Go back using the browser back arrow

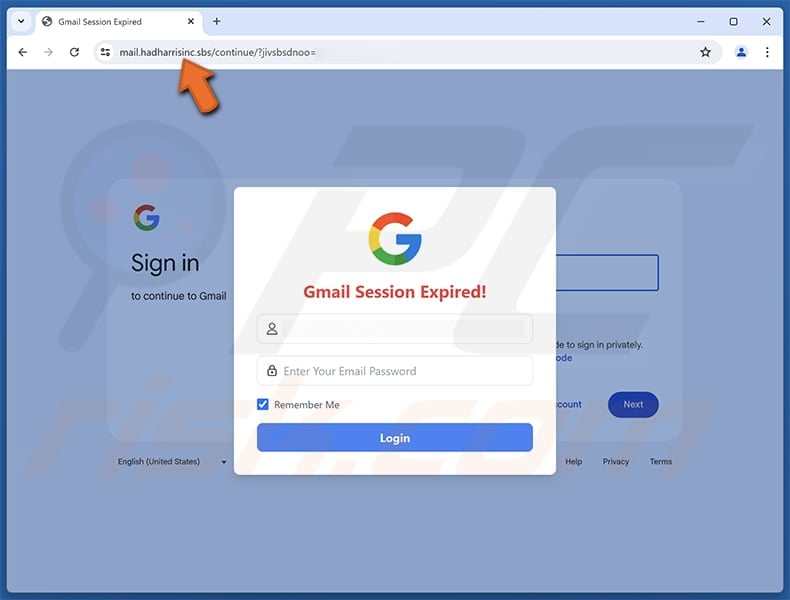23,52
